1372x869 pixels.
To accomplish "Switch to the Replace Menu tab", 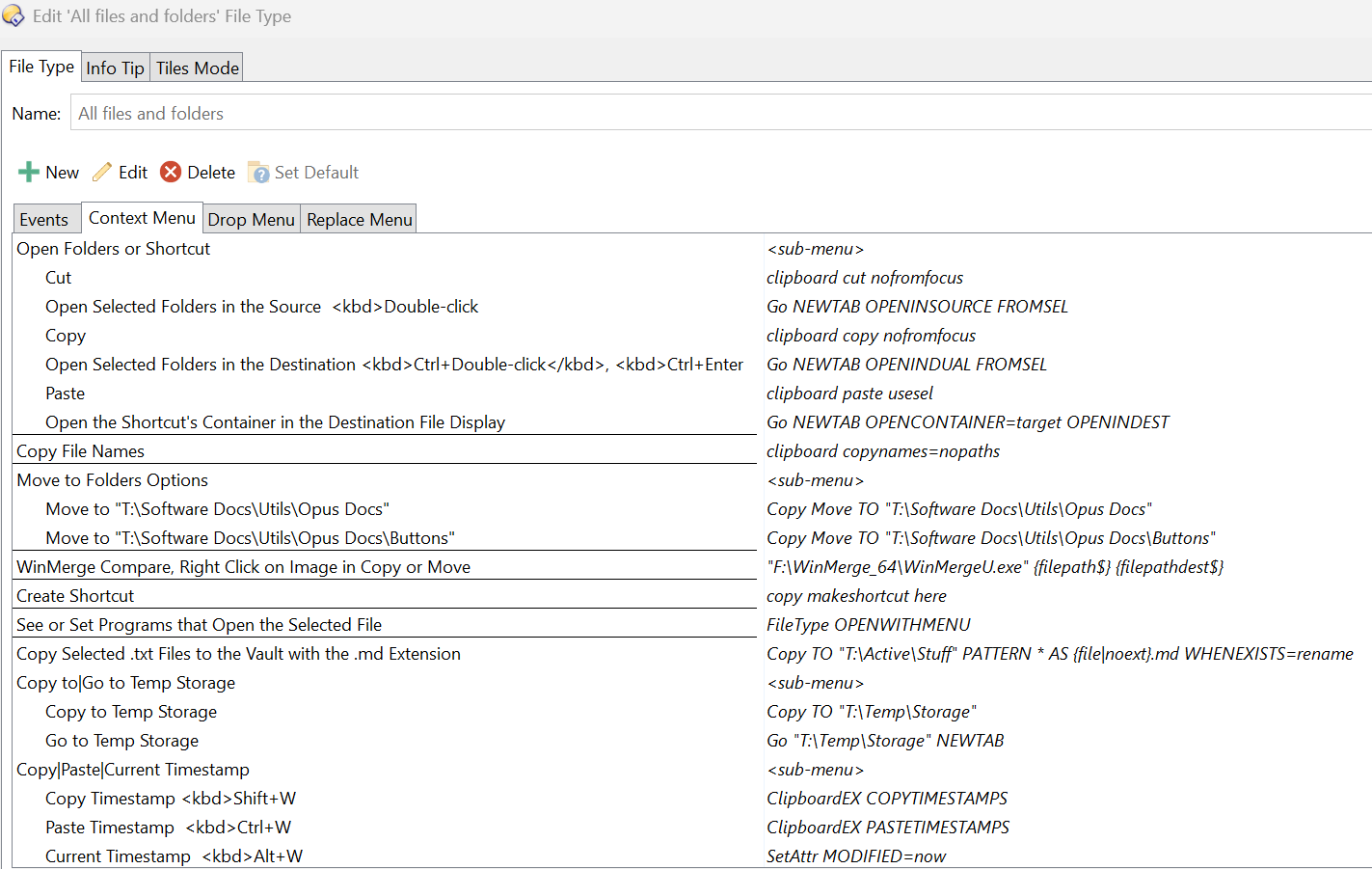I will pos(358,219).
